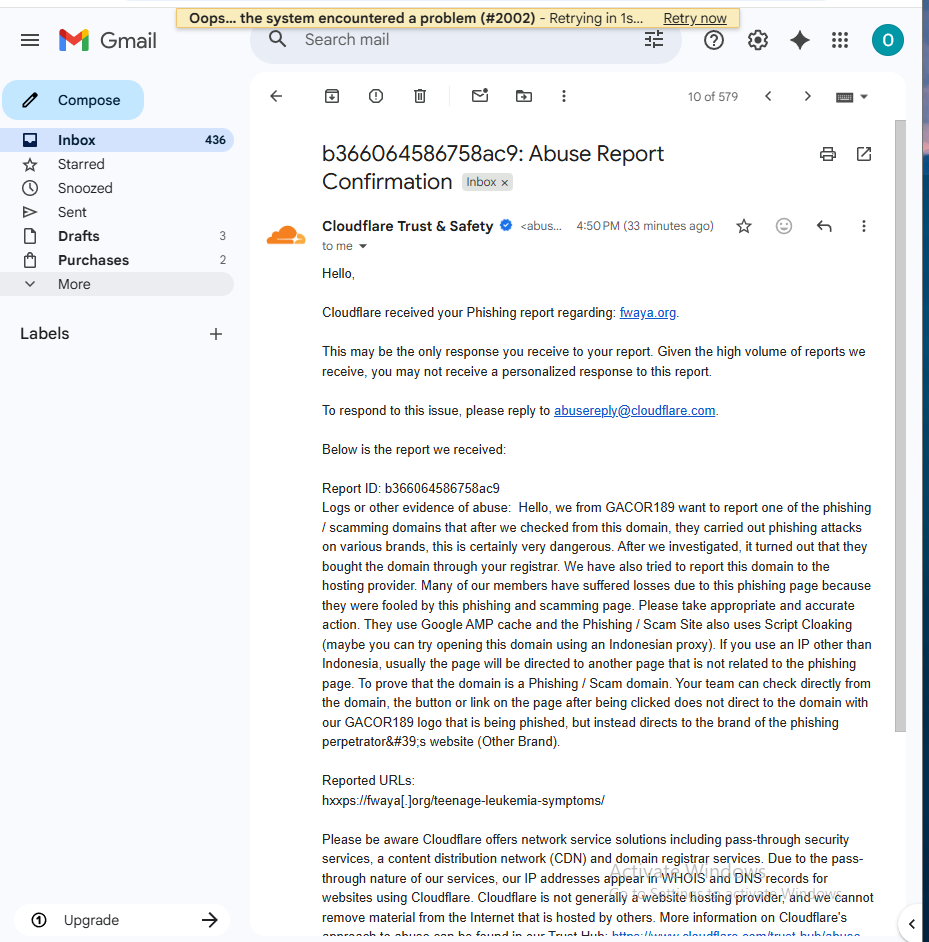929x942 pixels.
Task: Create a new label plus icon
Action: 216,334
